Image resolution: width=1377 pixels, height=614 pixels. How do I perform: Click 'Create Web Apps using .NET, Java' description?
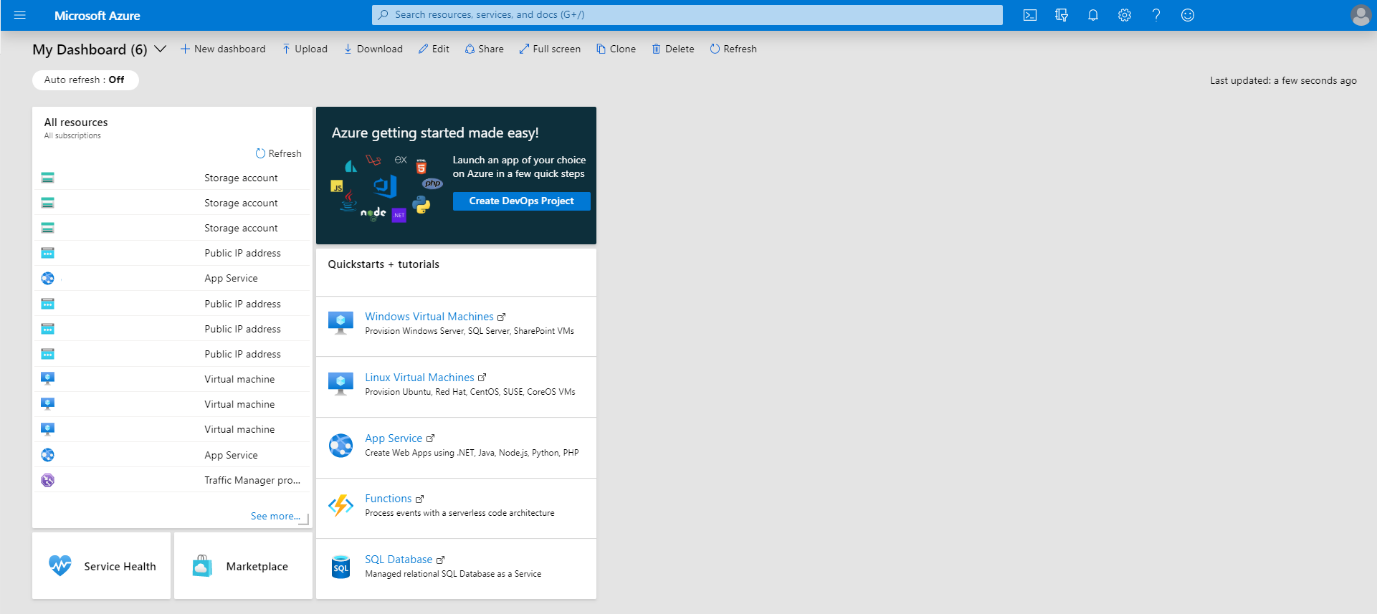click(x=472, y=452)
